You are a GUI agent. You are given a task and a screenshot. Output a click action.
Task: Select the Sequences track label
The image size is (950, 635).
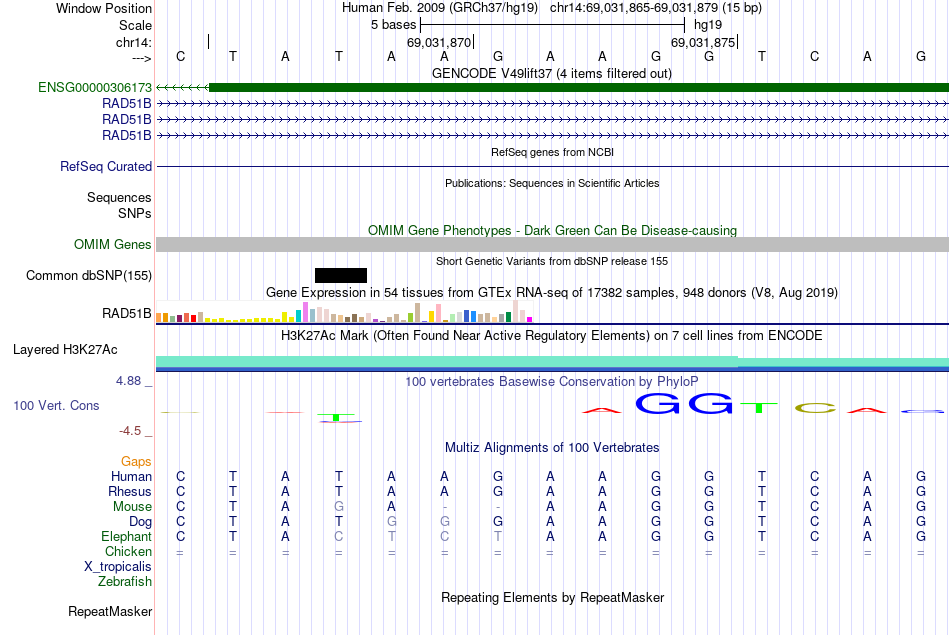tap(119, 198)
